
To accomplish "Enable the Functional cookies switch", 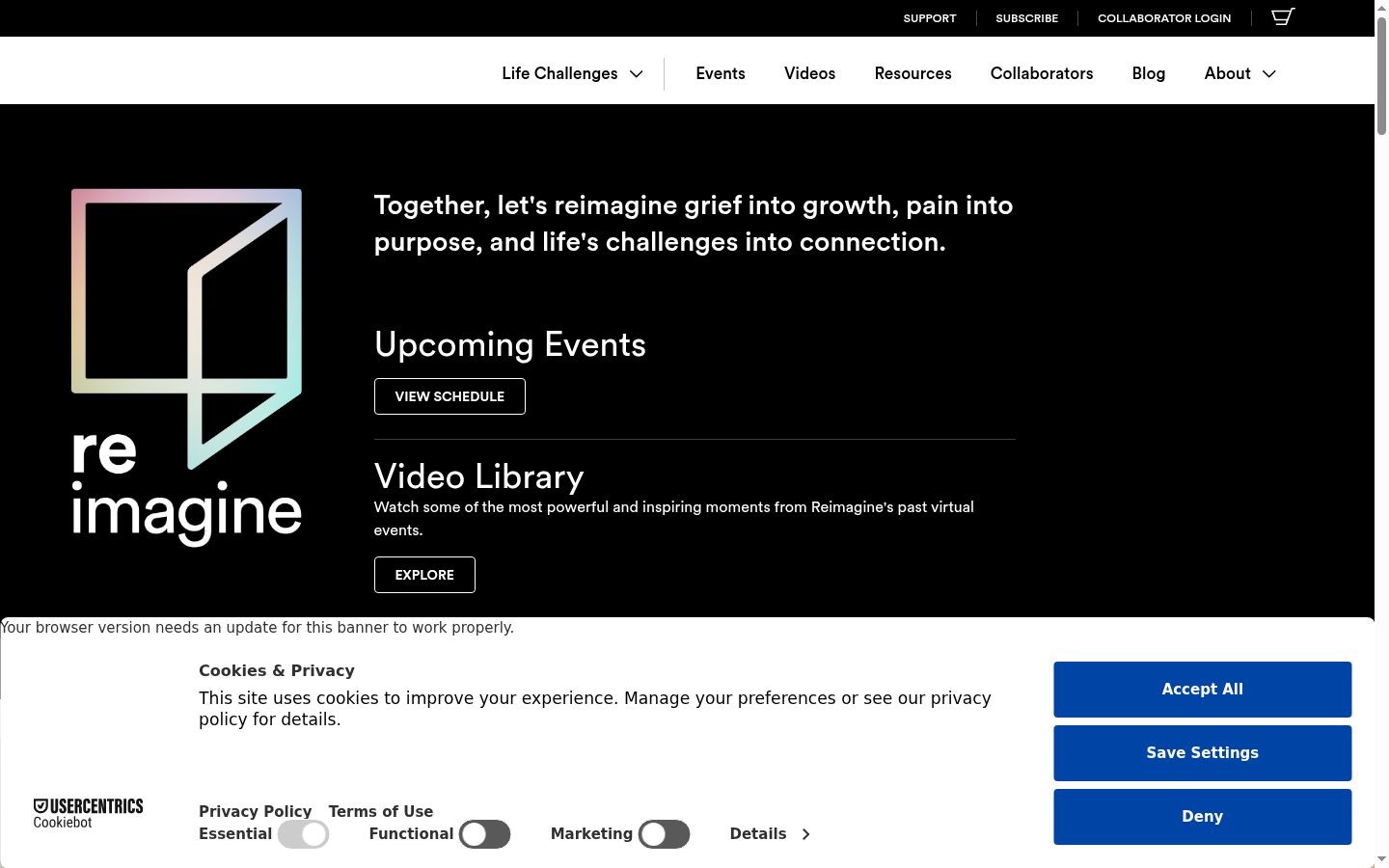I will pos(484,834).
